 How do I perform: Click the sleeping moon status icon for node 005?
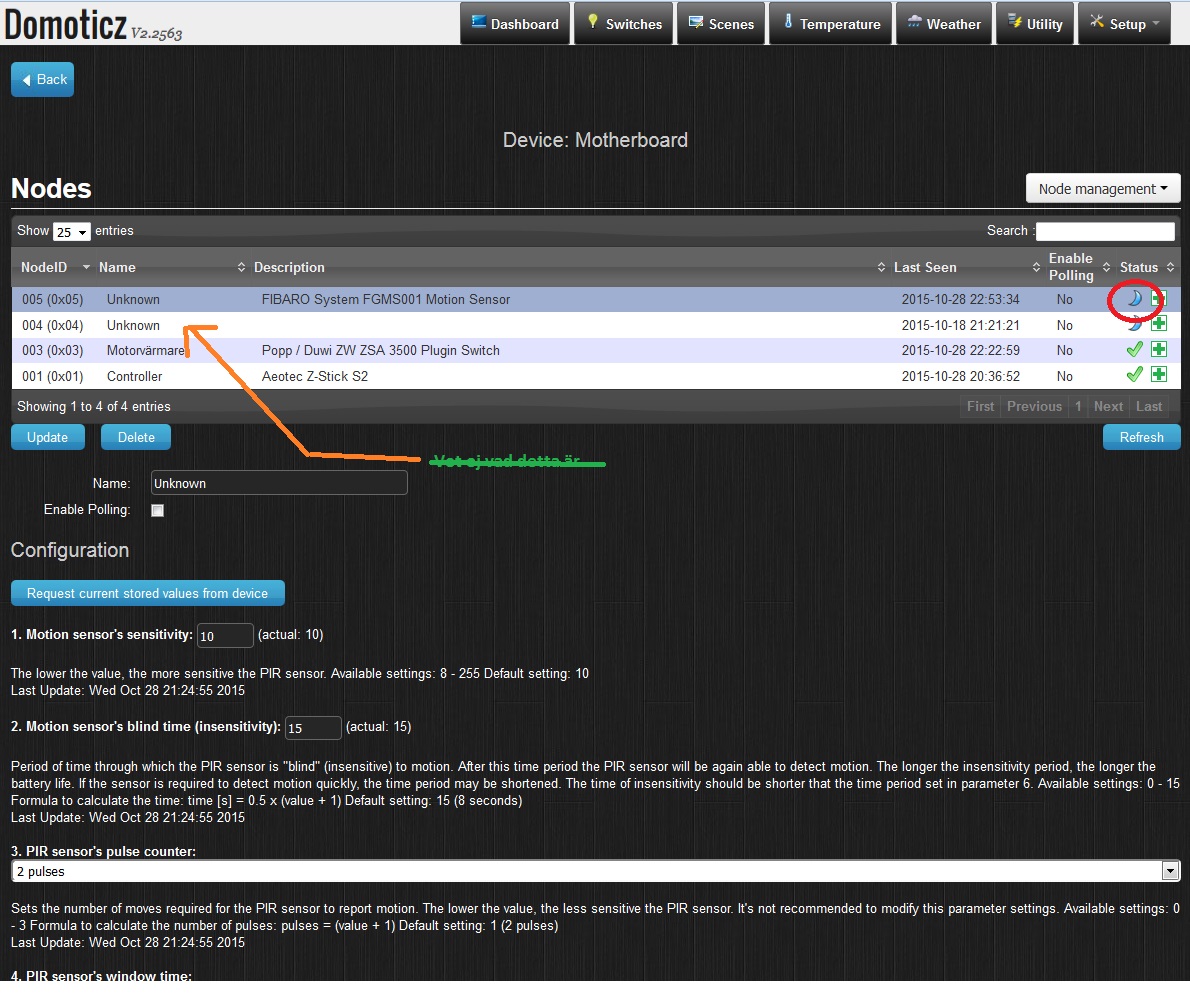coord(1134,299)
